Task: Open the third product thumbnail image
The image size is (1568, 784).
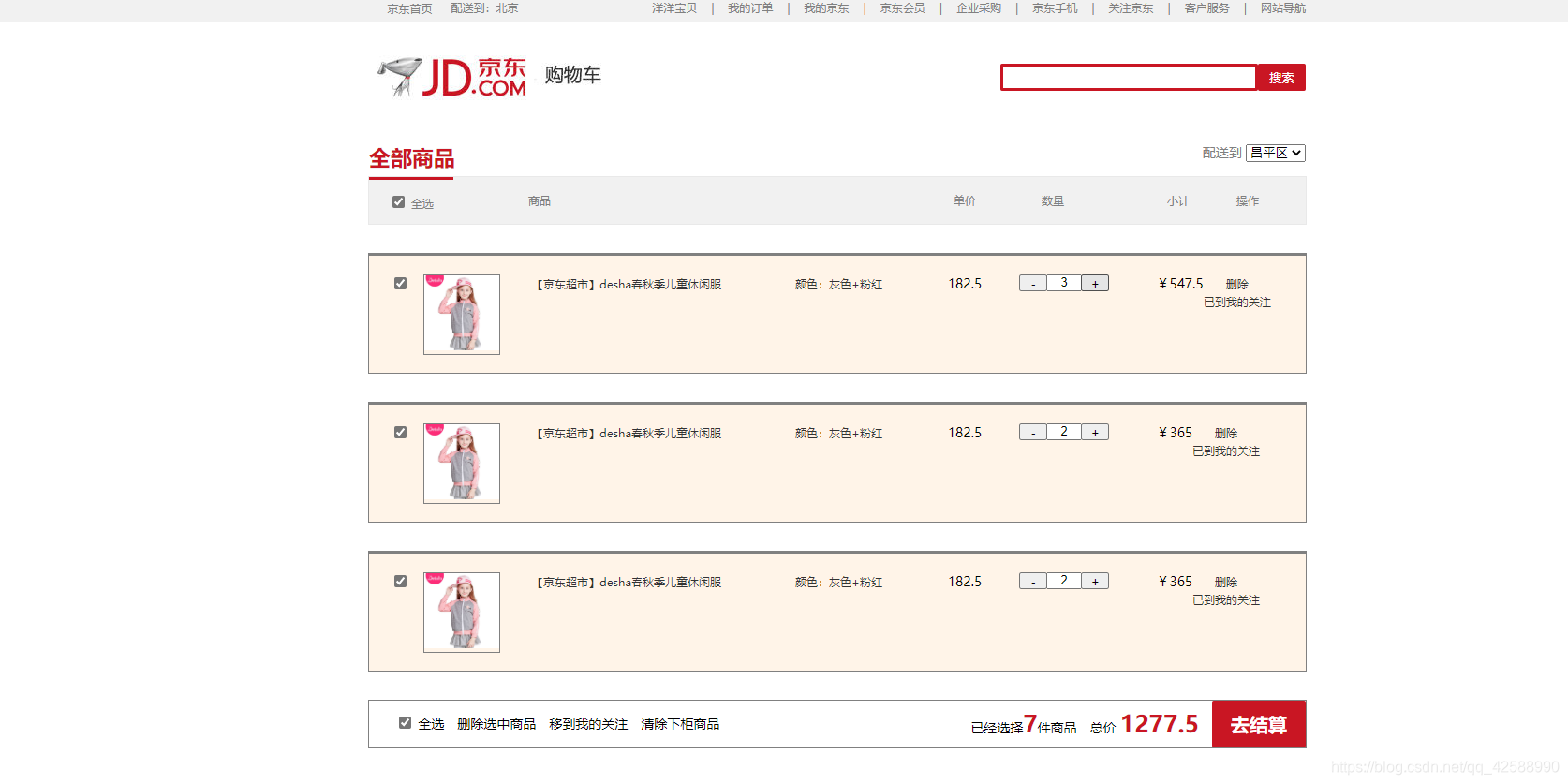Action: coord(462,613)
